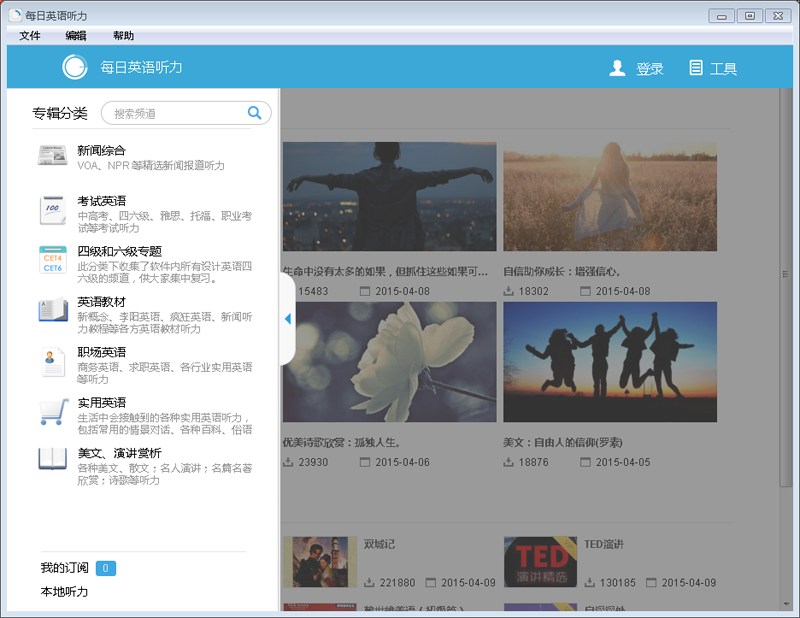Open the jumping people sunset thumbnail
This screenshot has height=618, width=800.
pos(610,362)
